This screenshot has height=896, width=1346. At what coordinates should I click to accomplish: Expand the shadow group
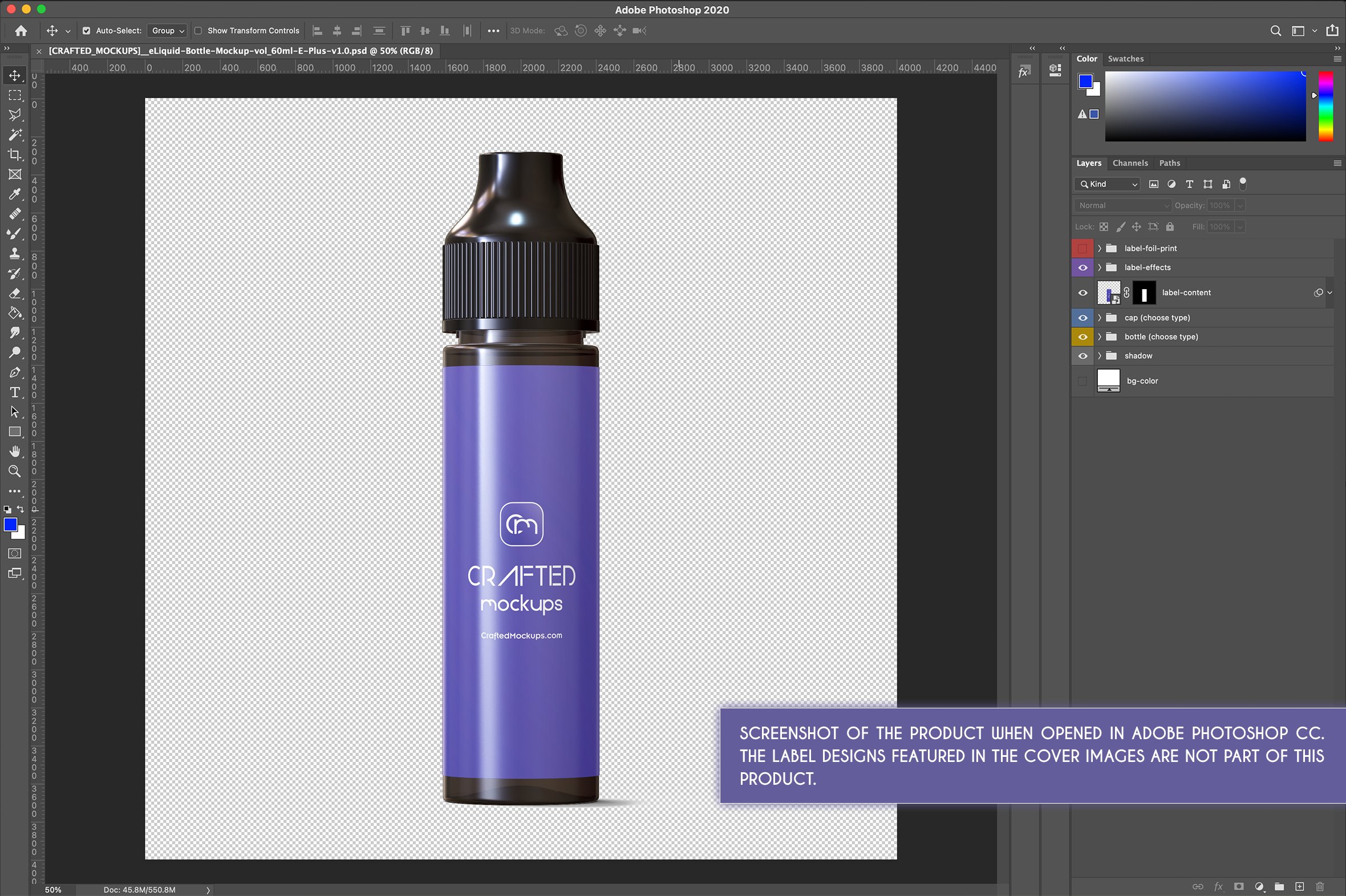point(1099,356)
